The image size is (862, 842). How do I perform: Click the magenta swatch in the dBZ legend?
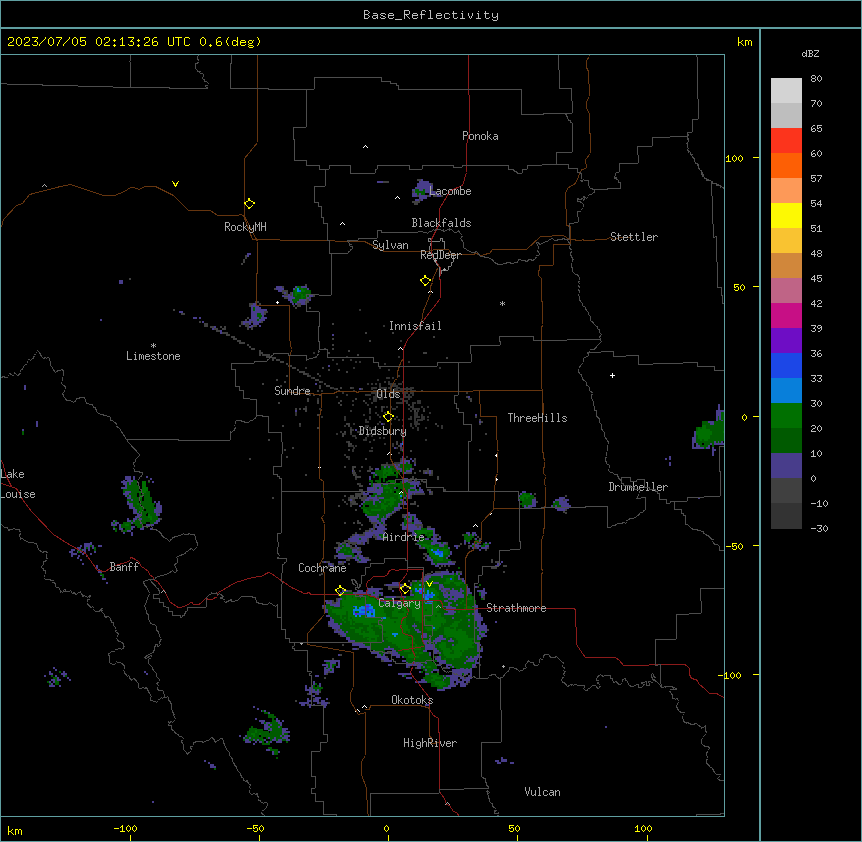786,315
